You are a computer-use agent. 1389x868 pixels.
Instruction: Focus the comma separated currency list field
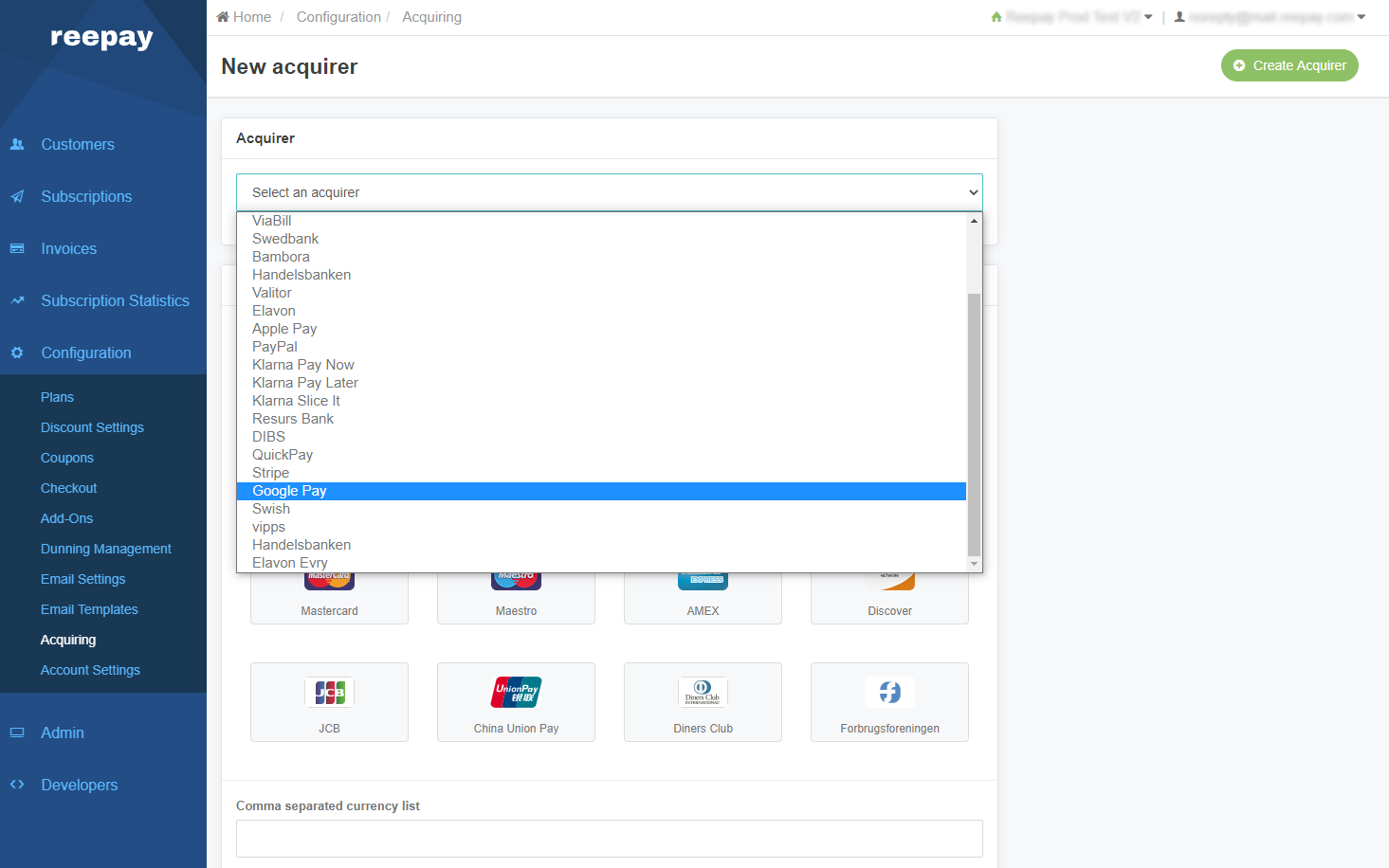tap(610, 839)
